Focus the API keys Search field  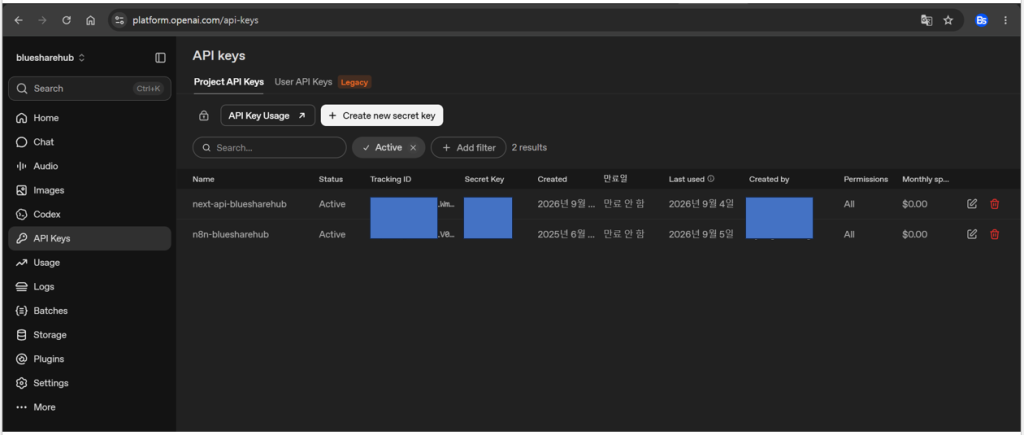[x=269, y=148]
